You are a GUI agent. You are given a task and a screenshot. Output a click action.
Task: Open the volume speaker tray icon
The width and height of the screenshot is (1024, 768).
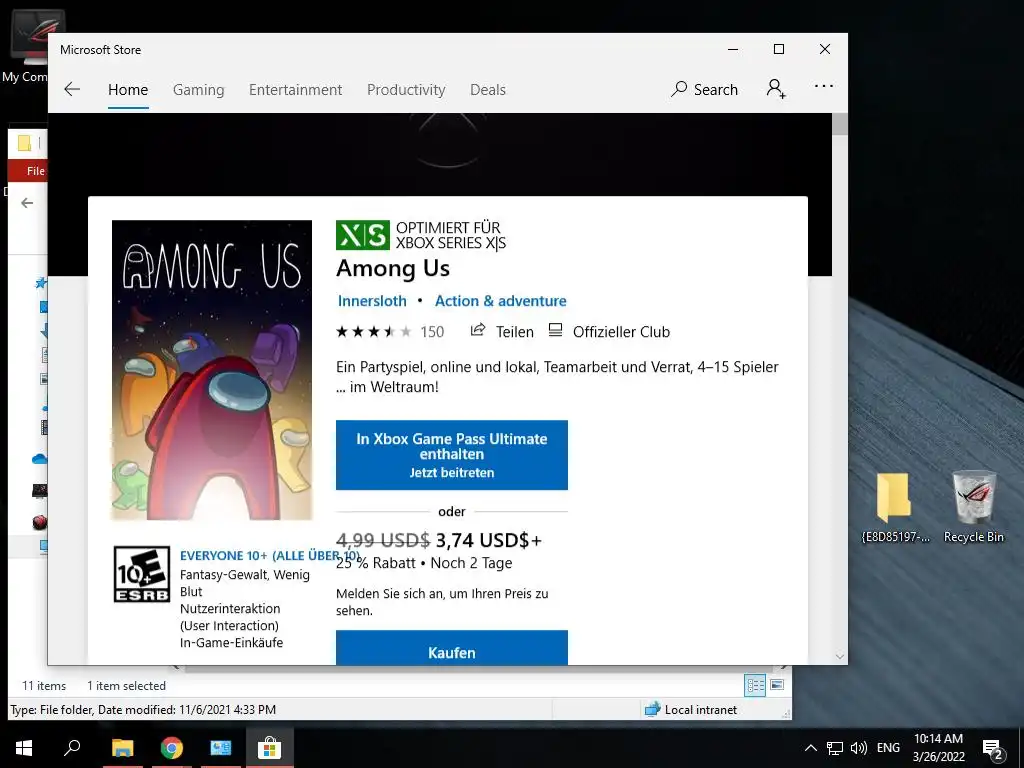pos(859,748)
